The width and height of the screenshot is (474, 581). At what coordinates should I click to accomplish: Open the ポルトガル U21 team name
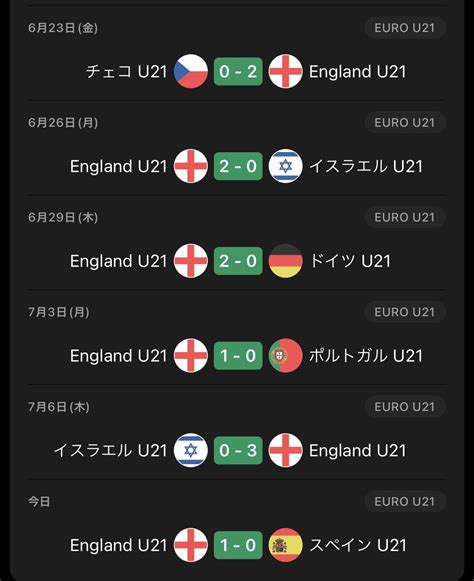pos(366,356)
